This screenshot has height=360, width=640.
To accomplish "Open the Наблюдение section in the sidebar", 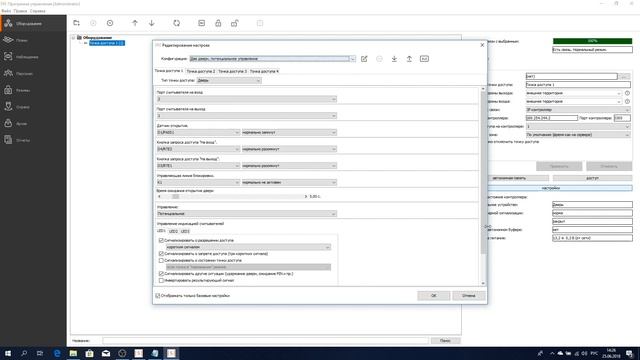I will 33,57.
